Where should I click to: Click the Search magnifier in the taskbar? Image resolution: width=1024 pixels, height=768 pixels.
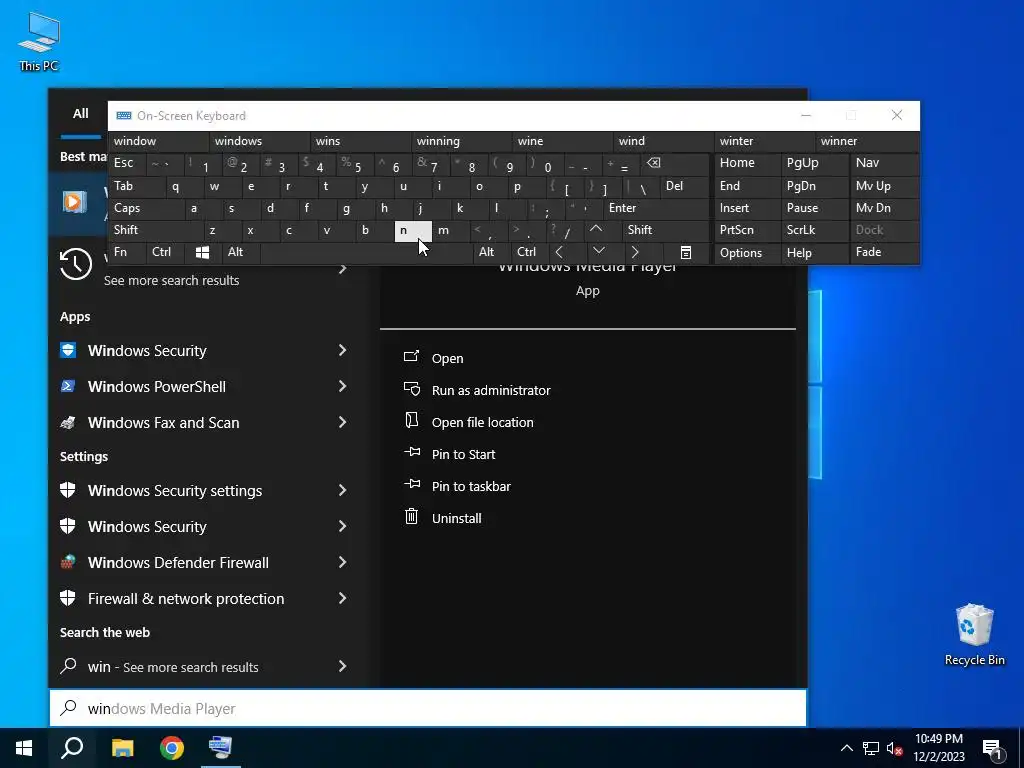(x=72, y=748)
